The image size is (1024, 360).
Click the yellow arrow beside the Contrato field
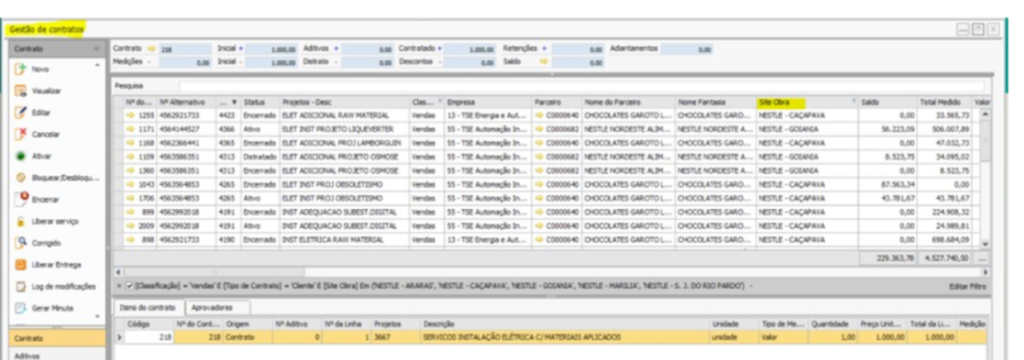[x=152, y=49]
